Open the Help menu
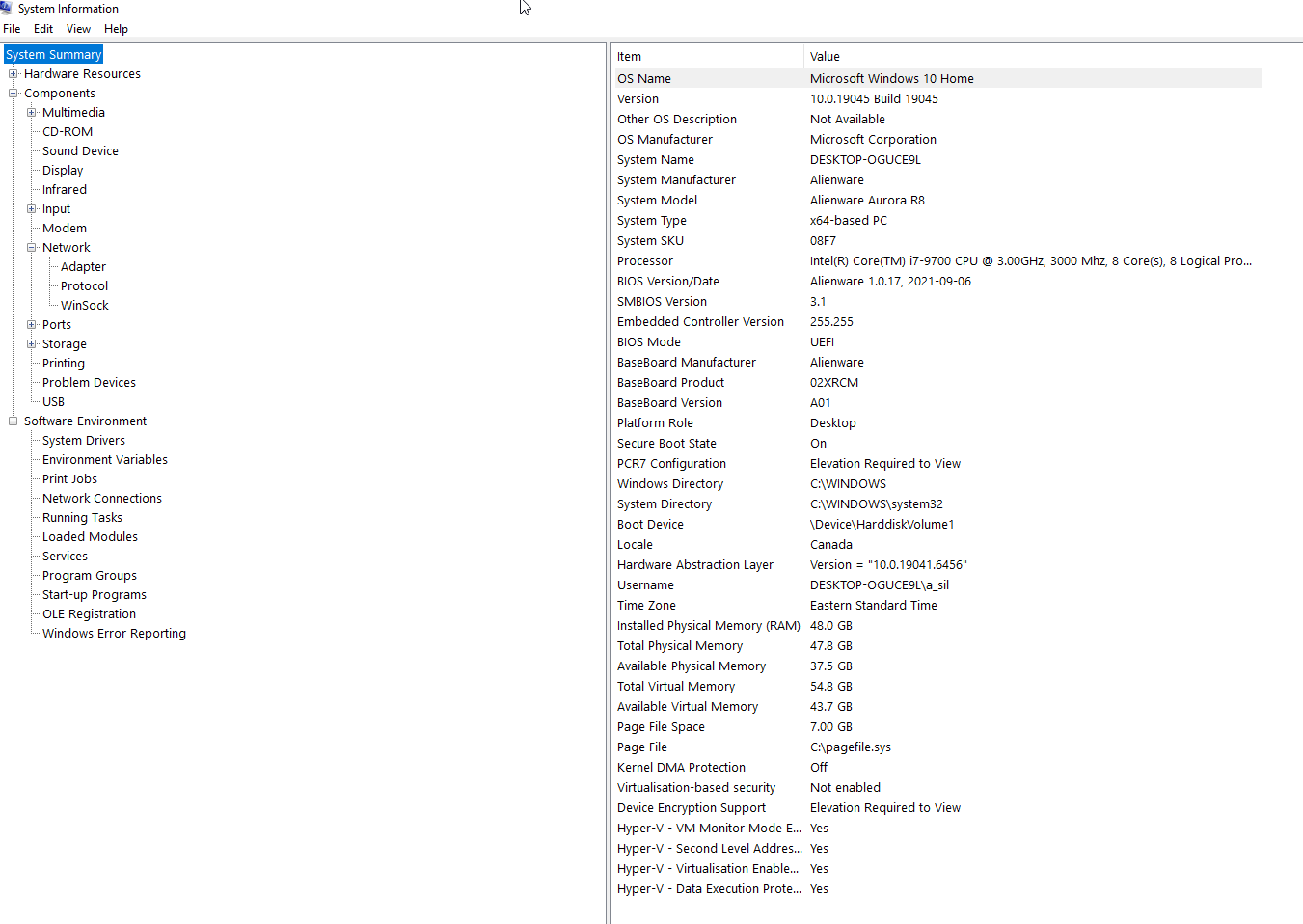 coord(116,29)
